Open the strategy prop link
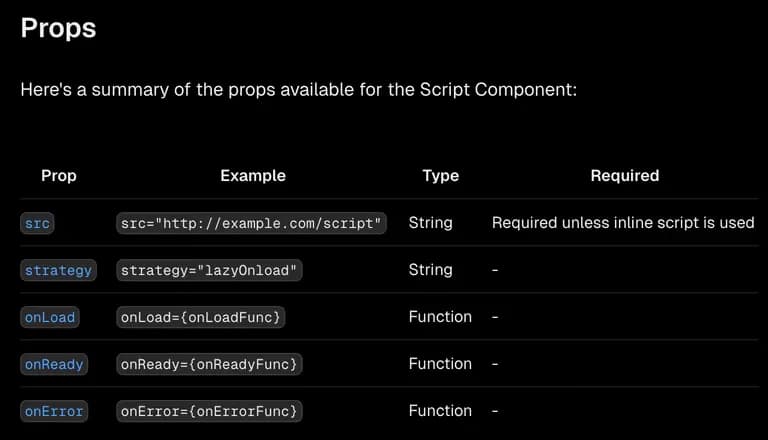The height and width of the screenshot is (440, 768). pyautogui.click(x=58, y=270)
